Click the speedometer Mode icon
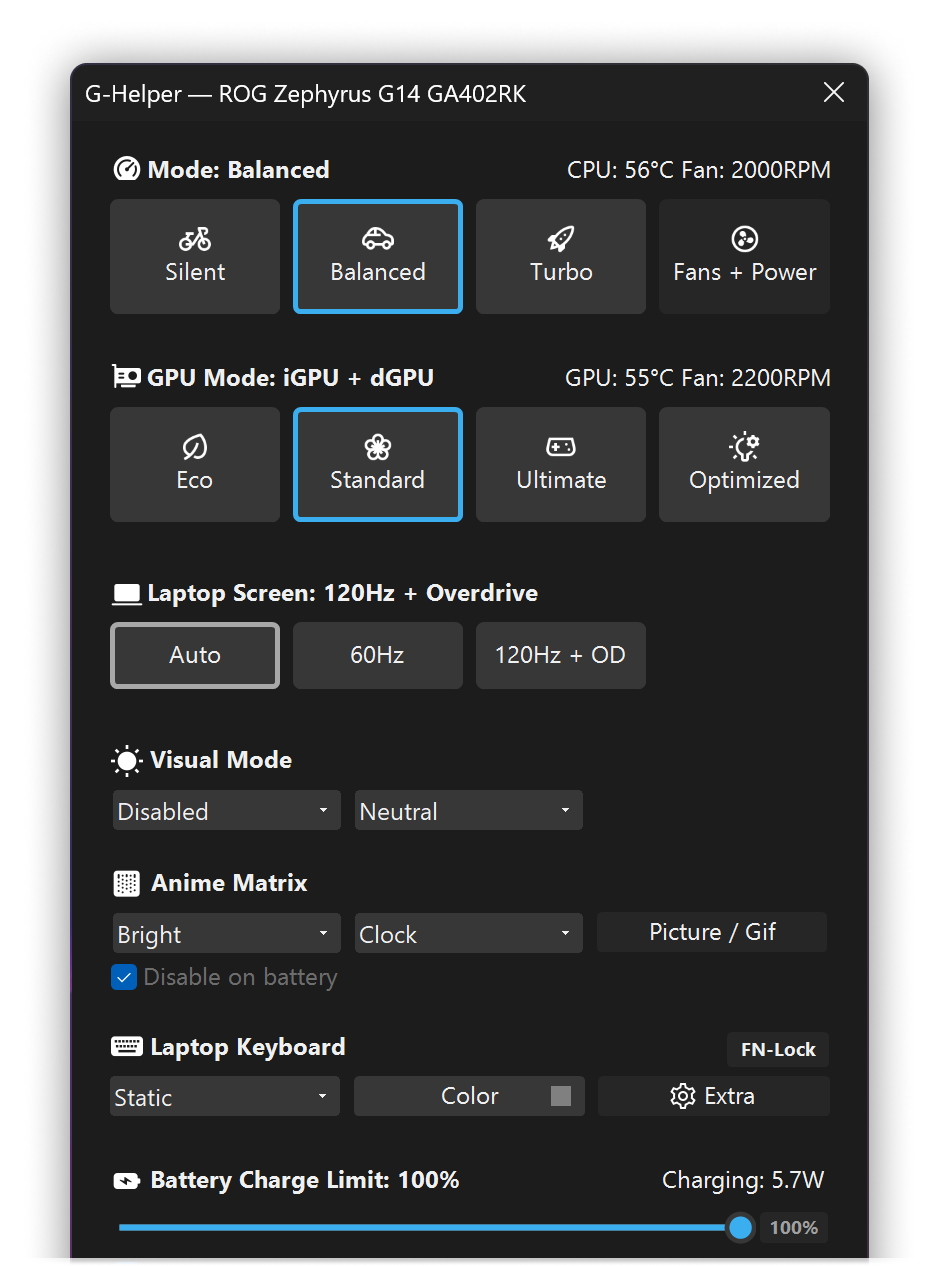The height and width of the screenshot is (1266, 937). click(x=126, y=170)
